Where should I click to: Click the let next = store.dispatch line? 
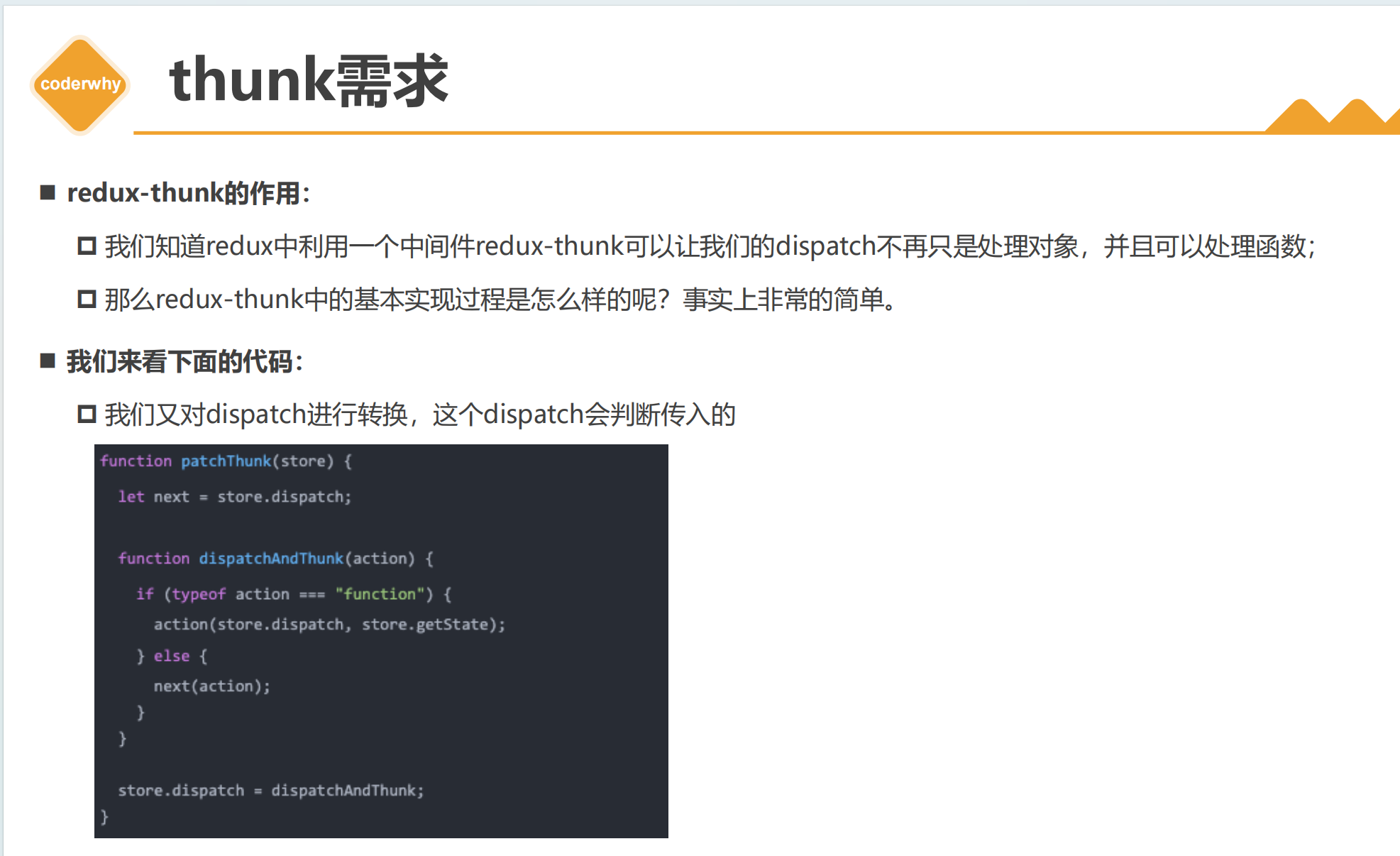[x=234, y=497]
